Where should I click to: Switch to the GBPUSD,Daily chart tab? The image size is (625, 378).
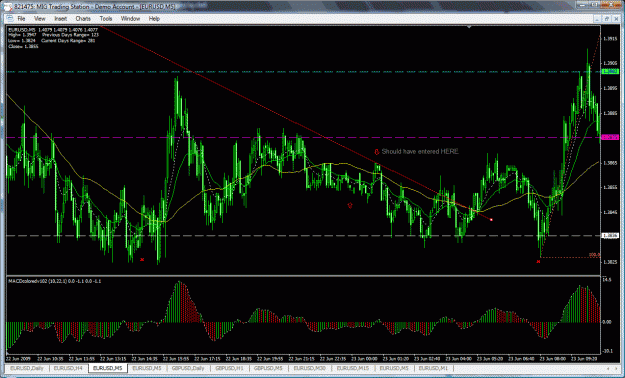pos(189,368)
